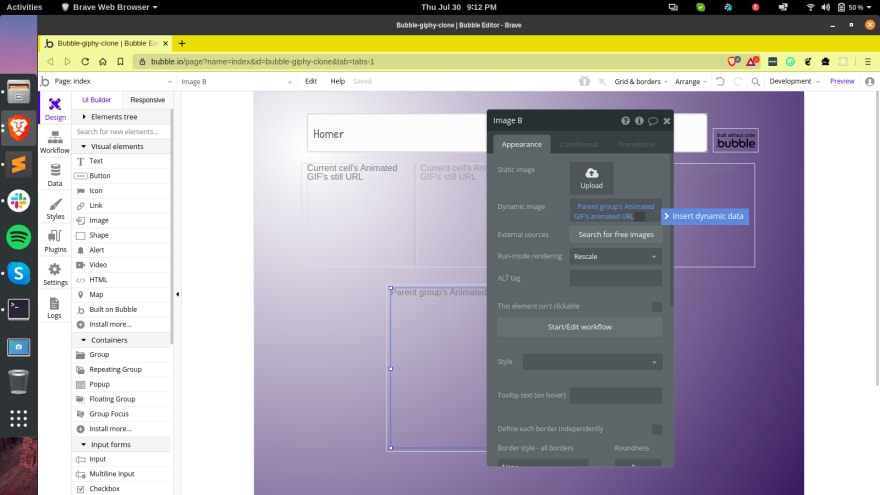880x495 pixels.
Task: Open the Arrange dropdown
Action: click(x=691, y=81)
